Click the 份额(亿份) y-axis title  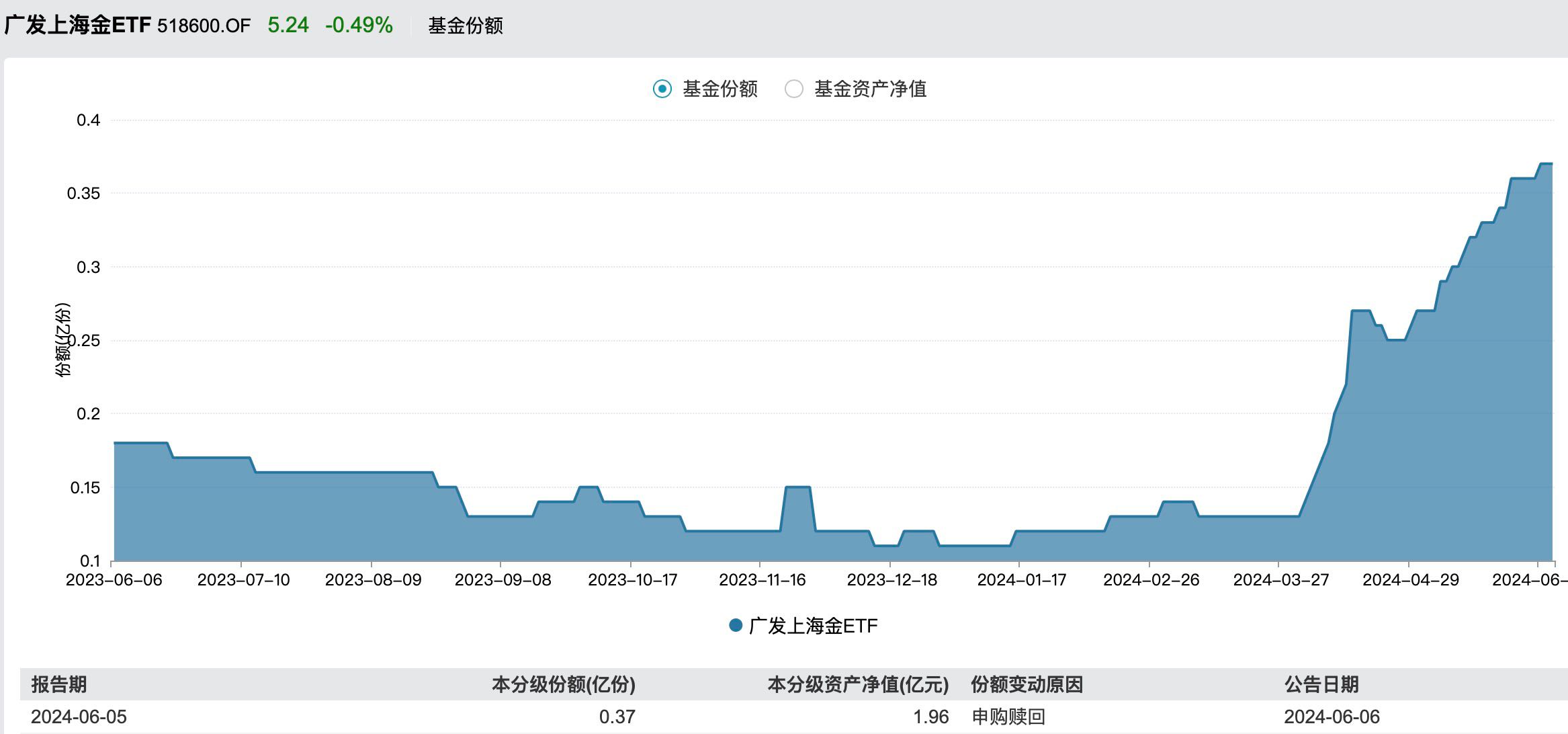[62, 340]
